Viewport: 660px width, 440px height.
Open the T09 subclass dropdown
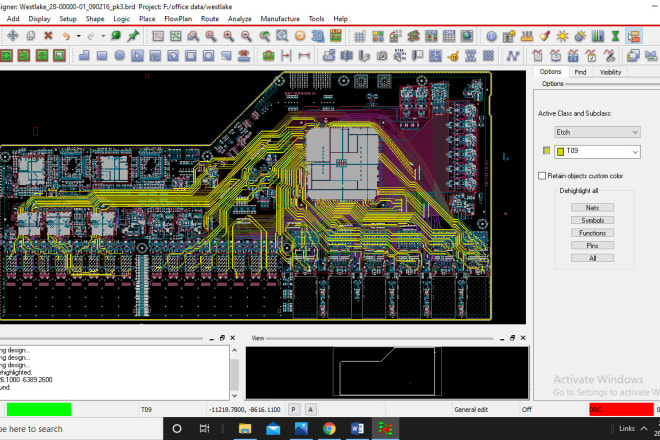pos(597,152)
